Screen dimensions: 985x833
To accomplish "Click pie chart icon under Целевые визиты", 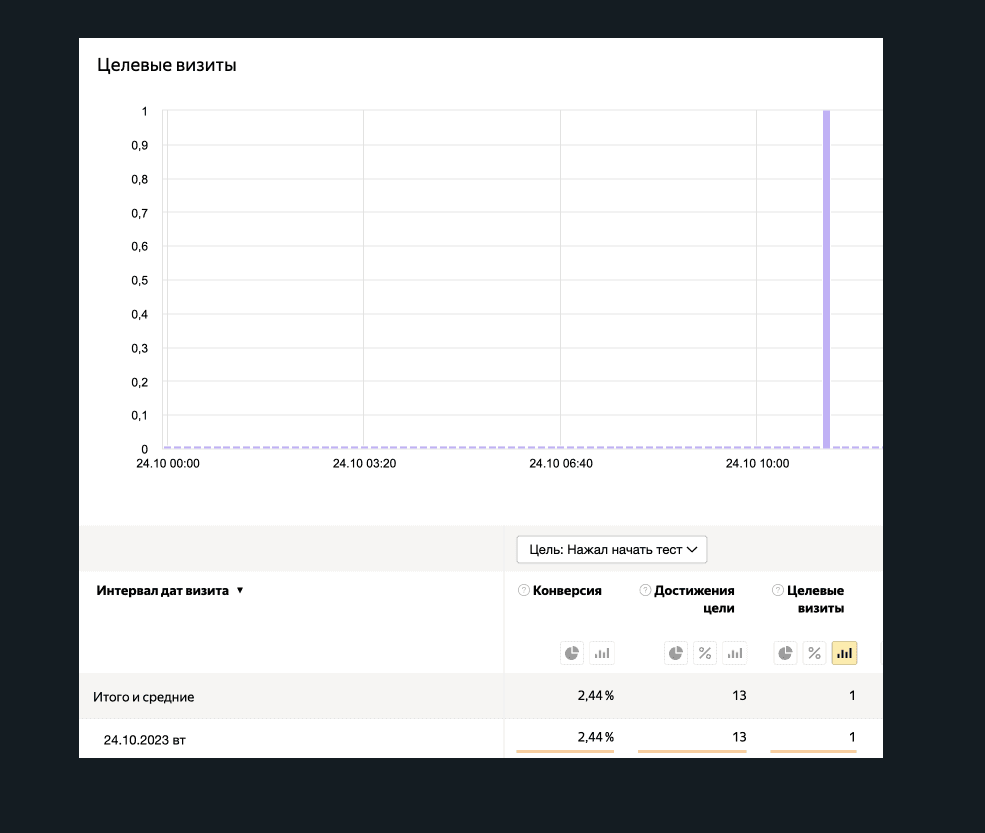I will click(x=786, y=653).
